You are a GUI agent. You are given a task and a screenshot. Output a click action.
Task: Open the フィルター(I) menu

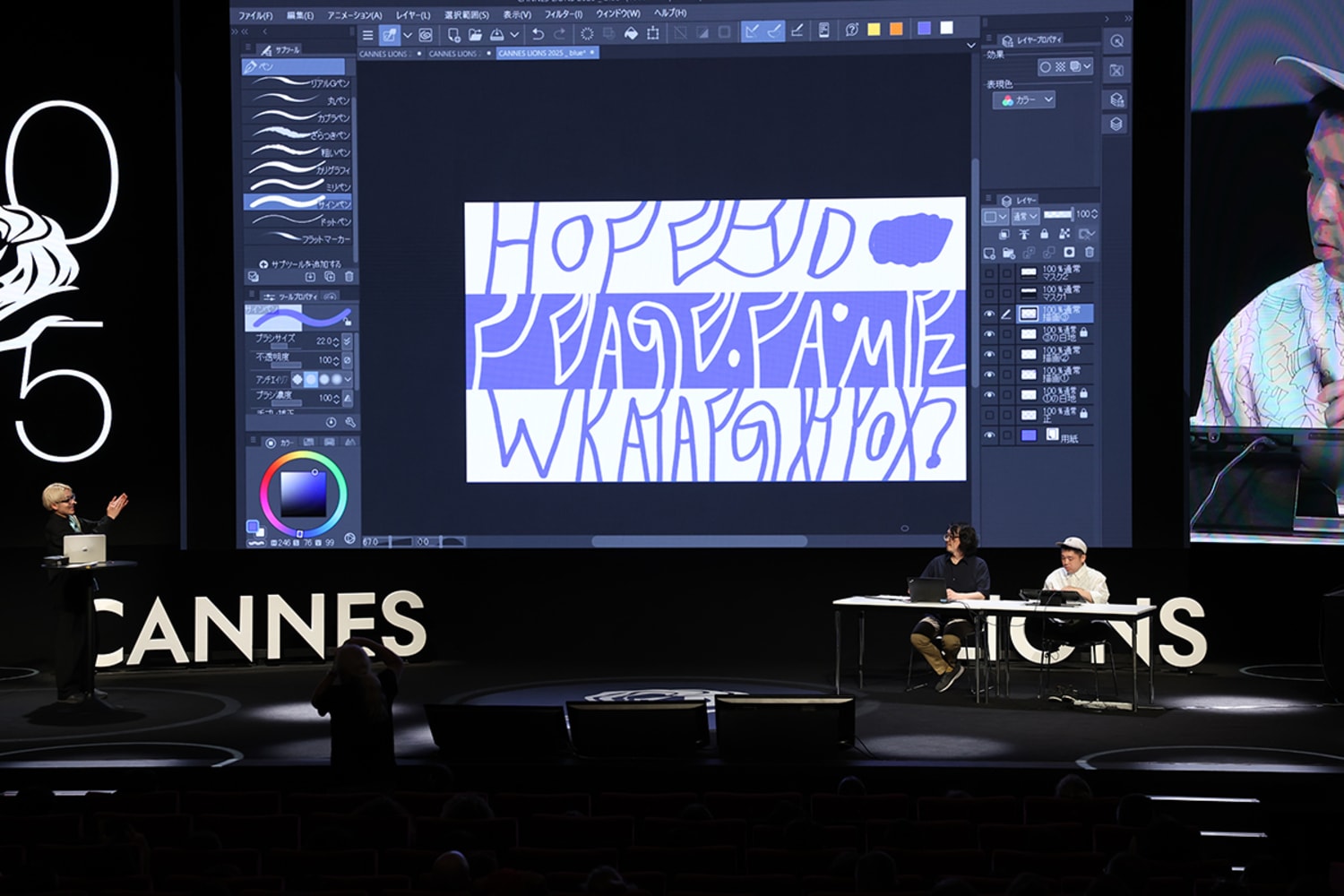pos(564,14)
